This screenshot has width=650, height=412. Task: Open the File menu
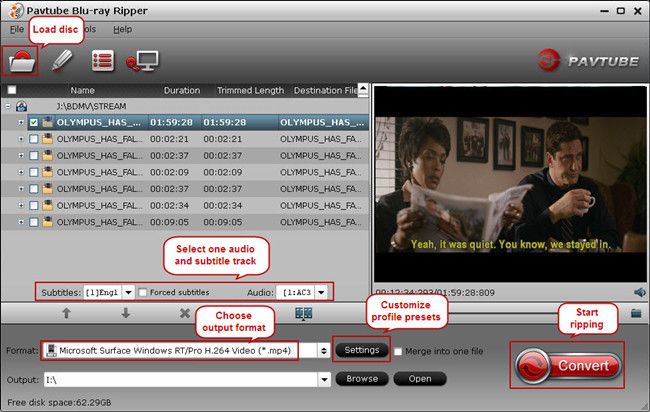point(17,29)
